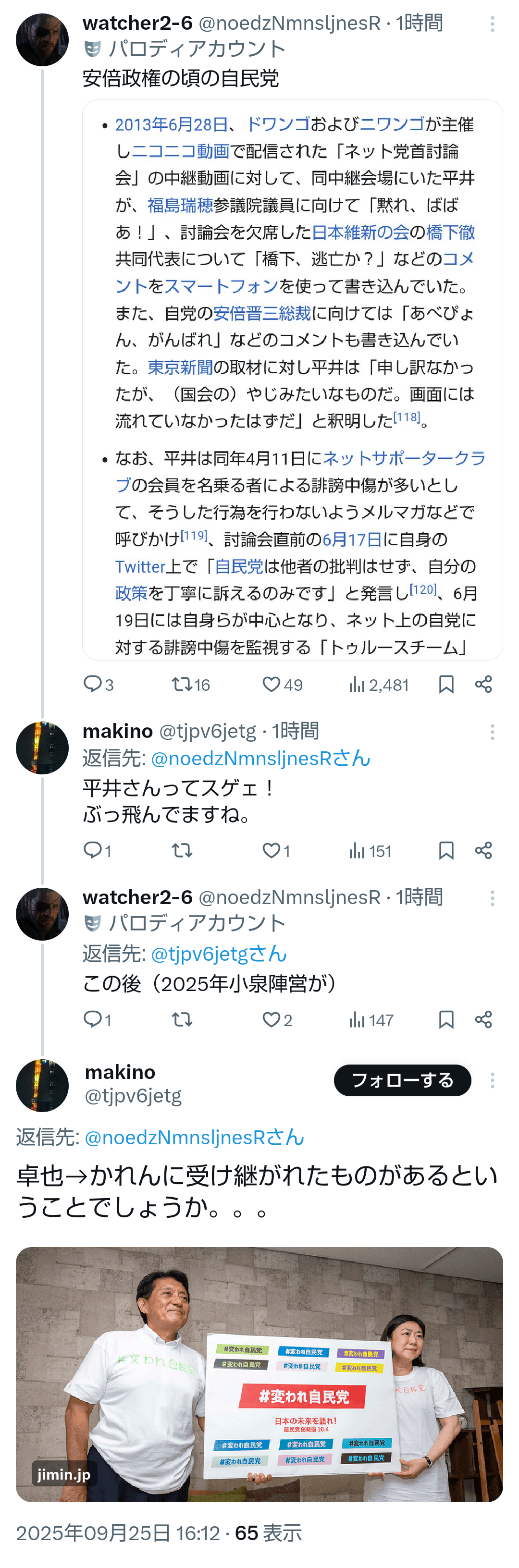Share the first watcher2-6 tweet
519x1568 pixels.
point(483,685)
